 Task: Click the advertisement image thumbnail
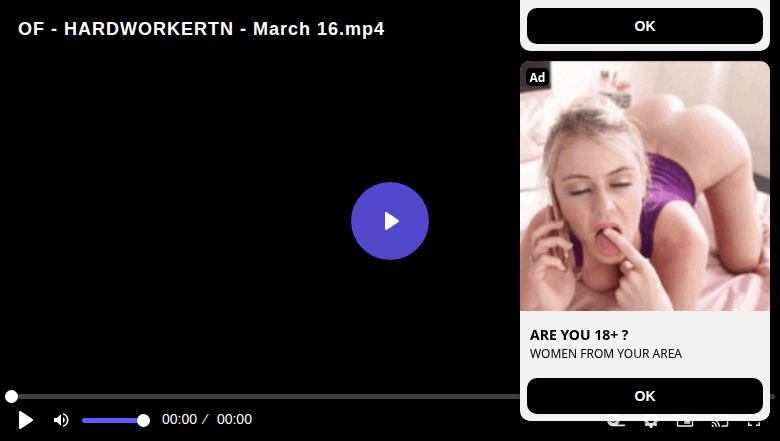pyautogui.click(x=645, y=186)
